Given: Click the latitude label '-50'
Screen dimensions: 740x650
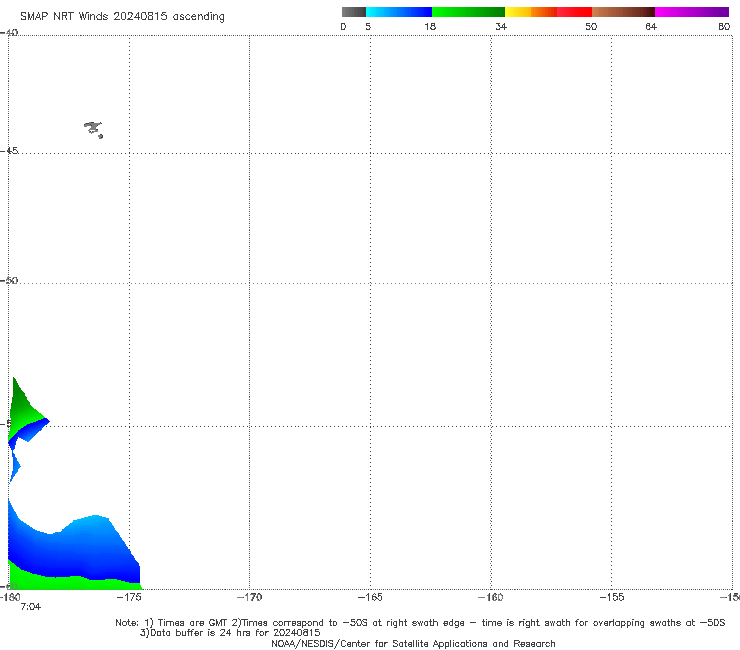Looking at the screenshot, I should 9,280.
